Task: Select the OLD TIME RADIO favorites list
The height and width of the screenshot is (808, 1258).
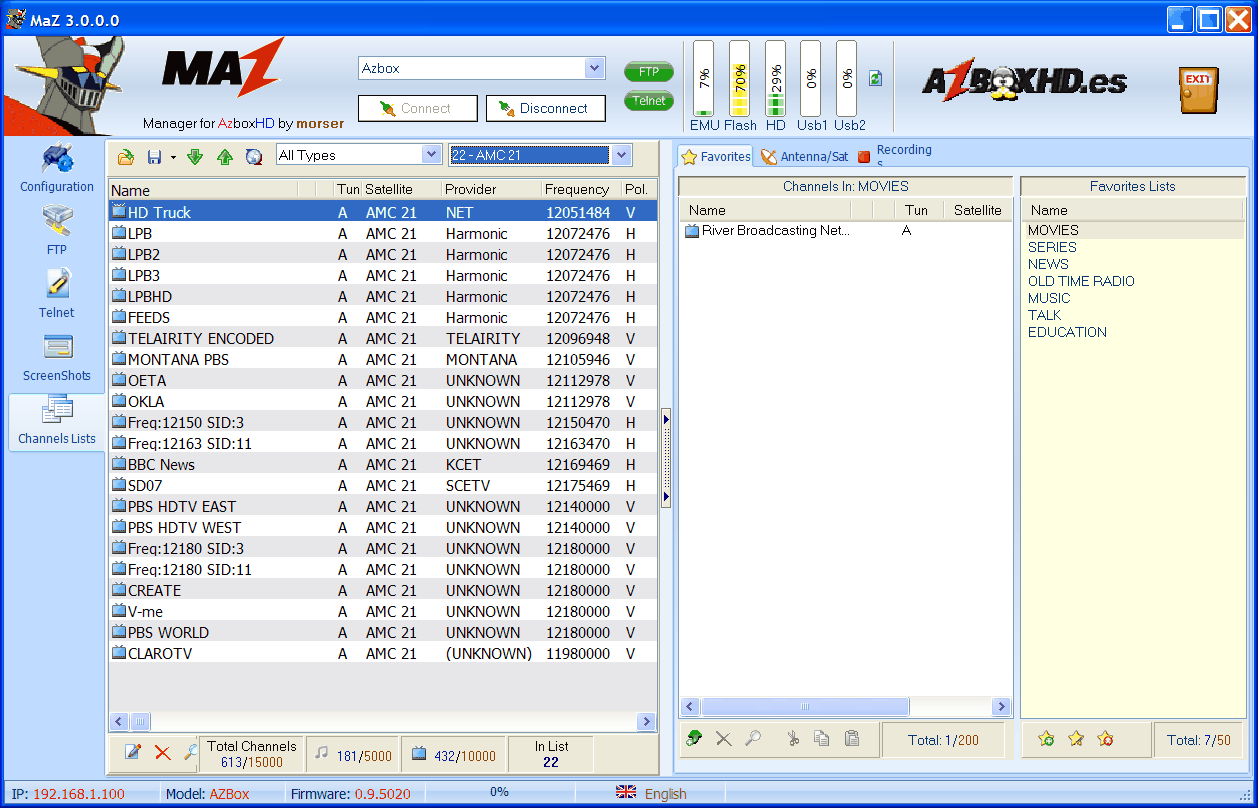Action: (1135, 281)
